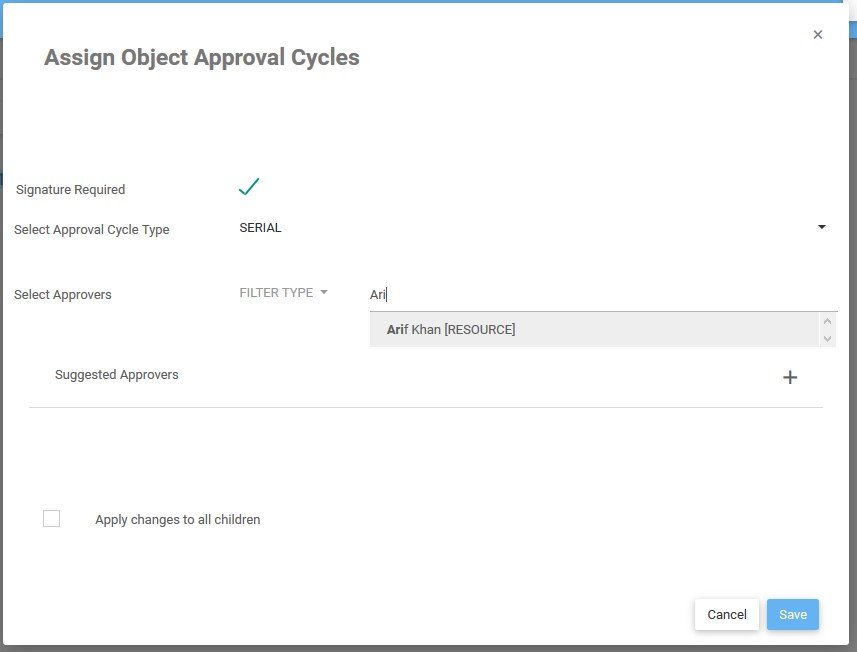The width and height of the screenshot is (857, 652).
Task: Click the Assign Object Approval Cycles title
Action: pyautogui.click(x=202, y=58)
